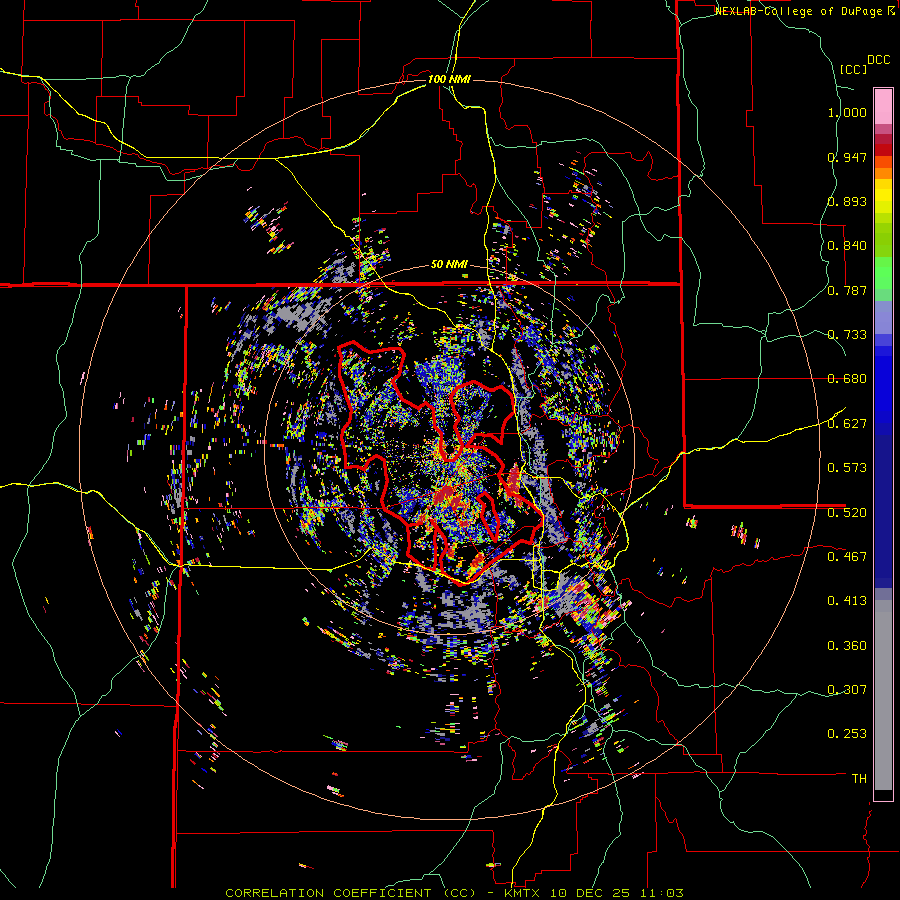900x900 pixels.
Task: Click the 10 DEC 25 date text
Action: pyautogui.click(x=589, y=893)
